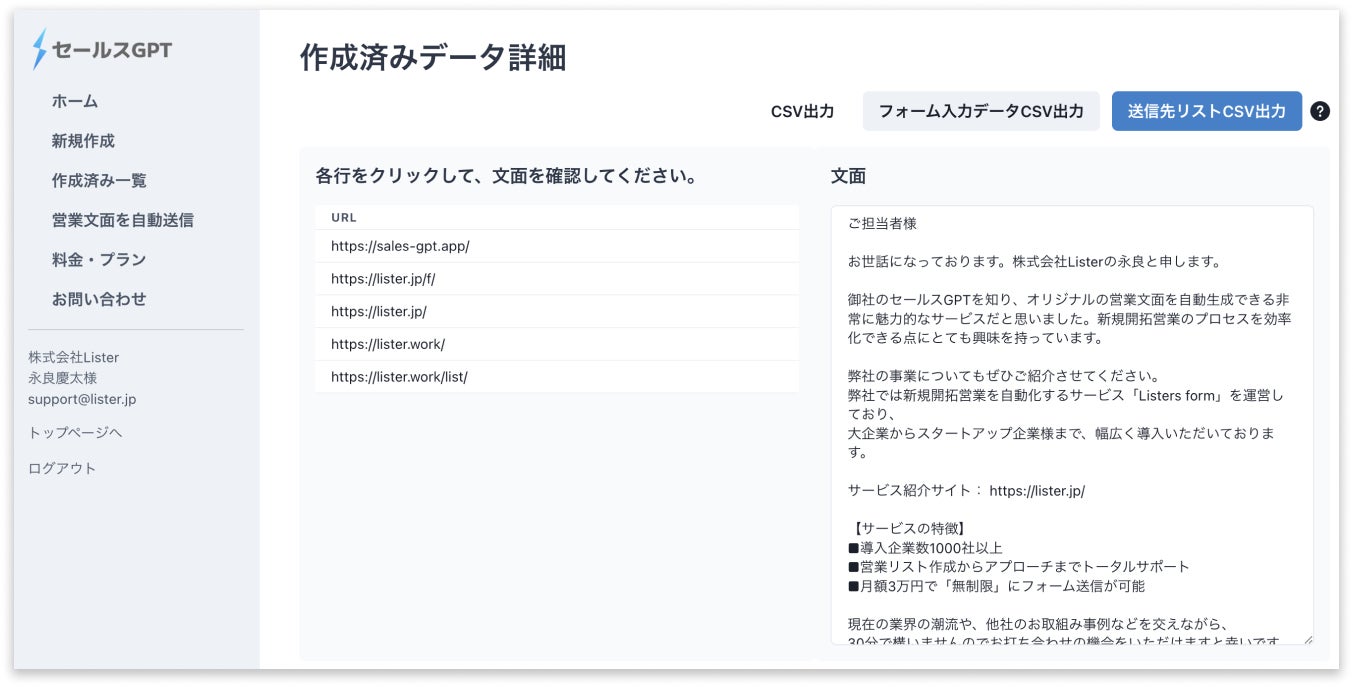
Task: Click the セールスGPT lightning bolt logo
Action: (x=40, y=49)
